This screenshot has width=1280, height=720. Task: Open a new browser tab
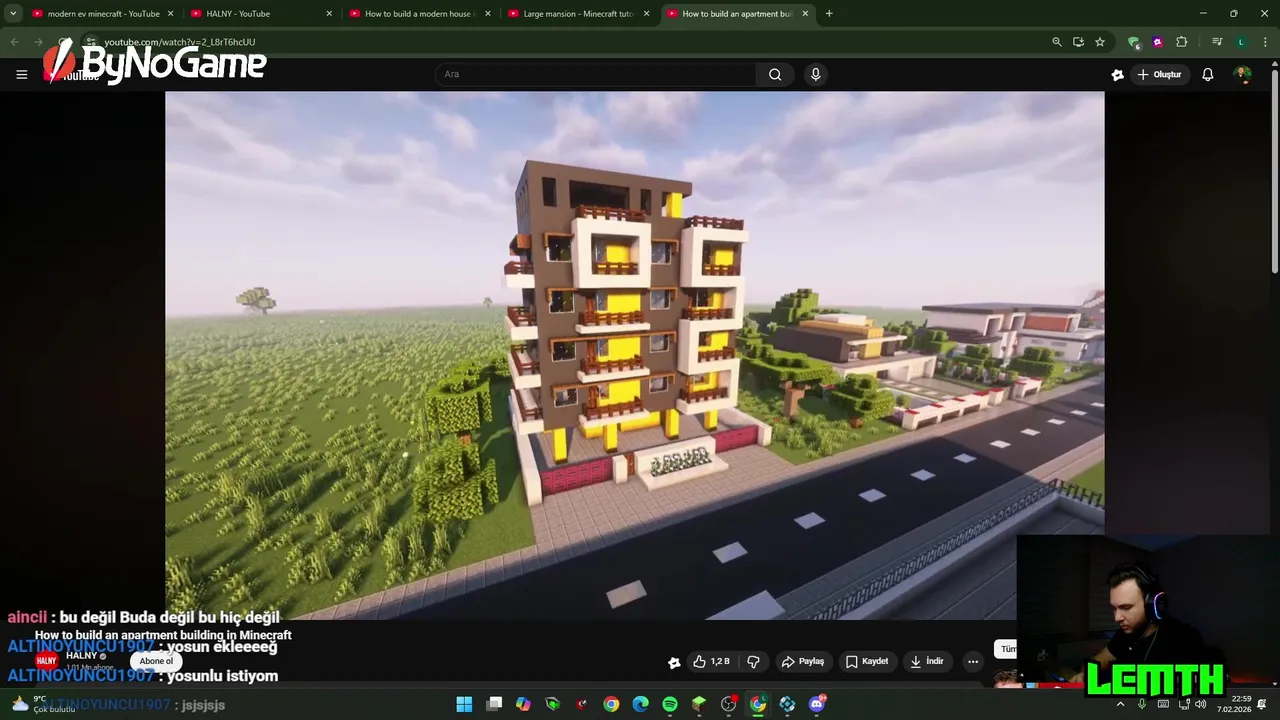829,14
